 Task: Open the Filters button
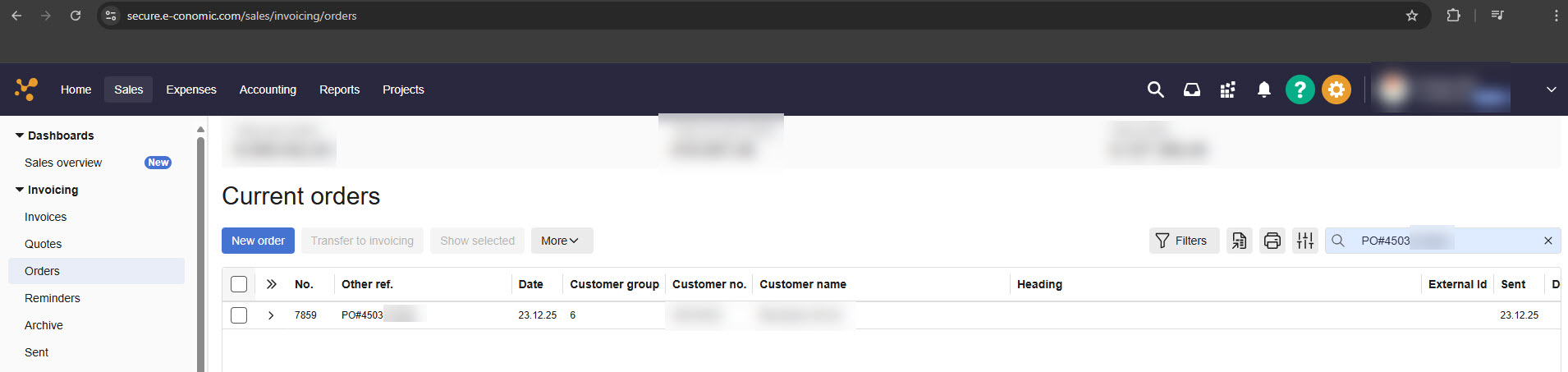pos(1183,241)
